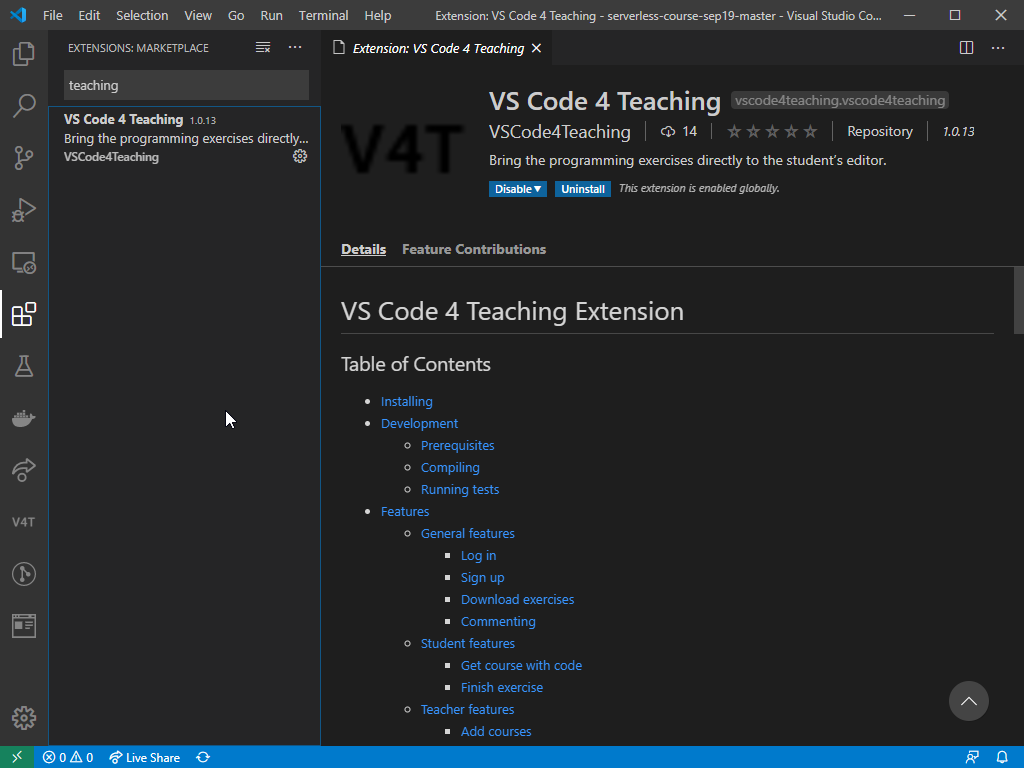The image size is (1024, 768).
Task: Click the sync icon in status bar
Action: (203, 757)
